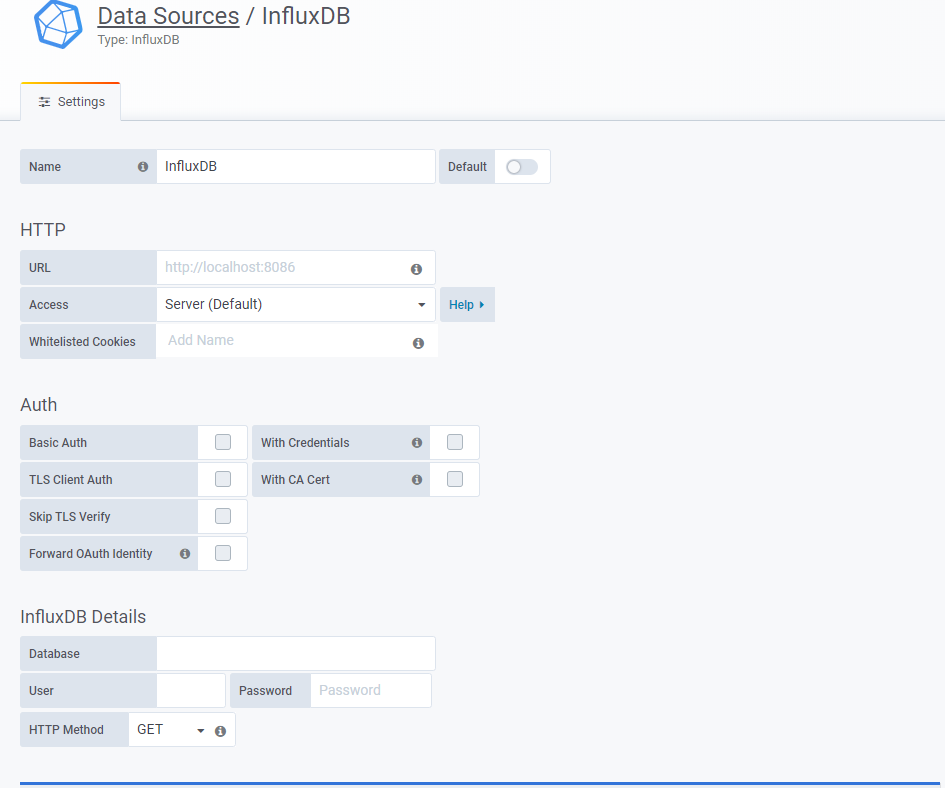Toggle the Default data source switch

coord(521,167)
